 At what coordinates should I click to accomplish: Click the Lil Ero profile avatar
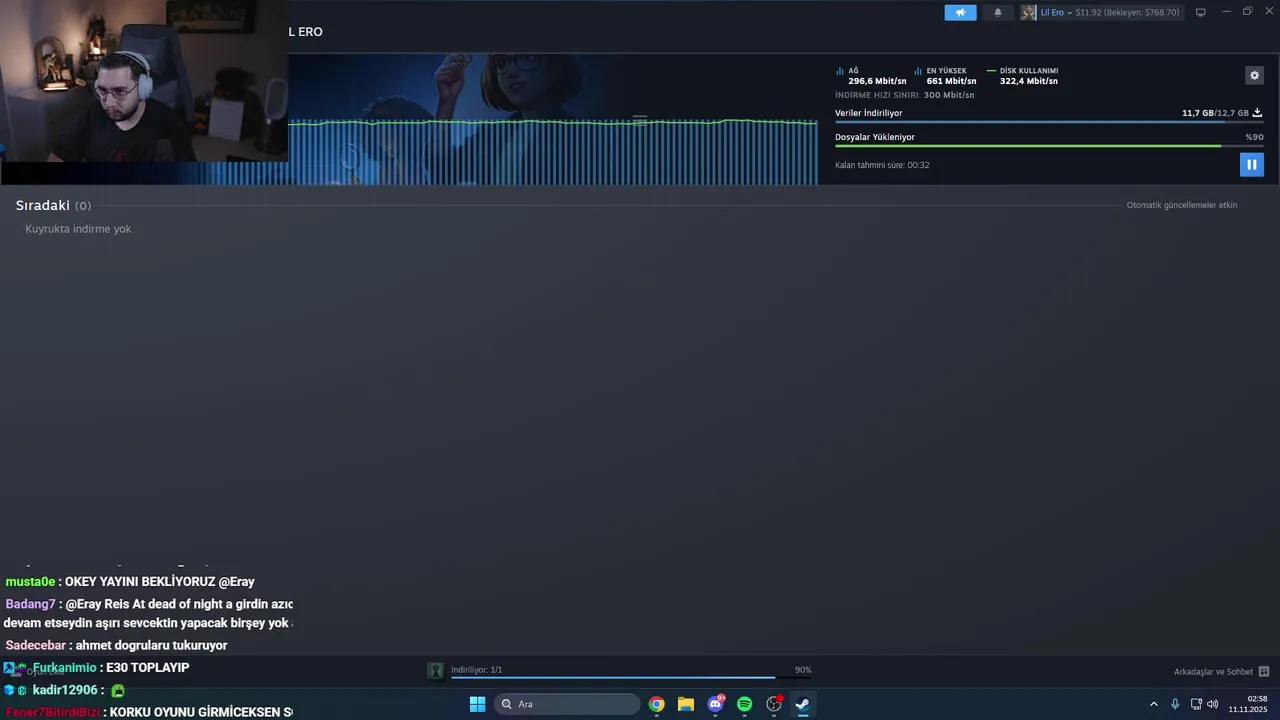(x=1028, y=12)
